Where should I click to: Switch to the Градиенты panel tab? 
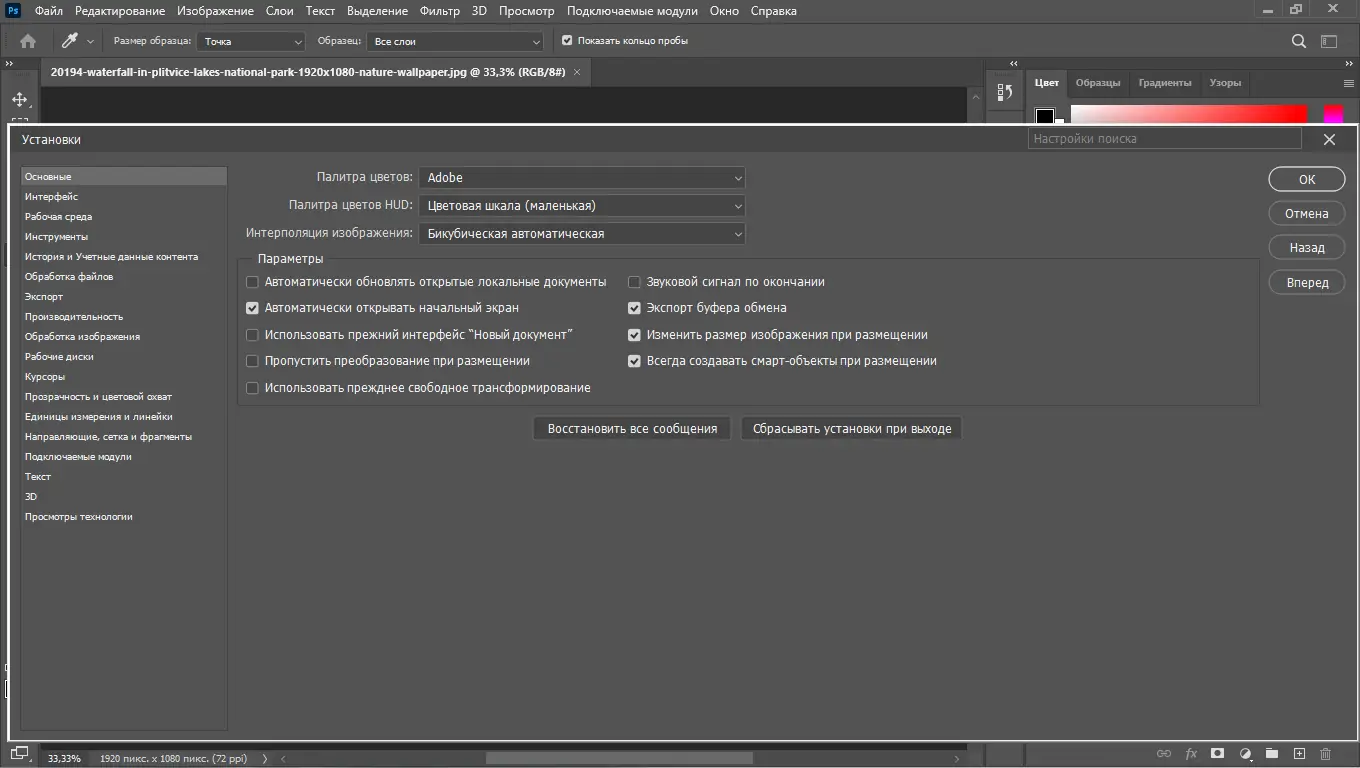pyautogui.click(x=1165, y=83)
